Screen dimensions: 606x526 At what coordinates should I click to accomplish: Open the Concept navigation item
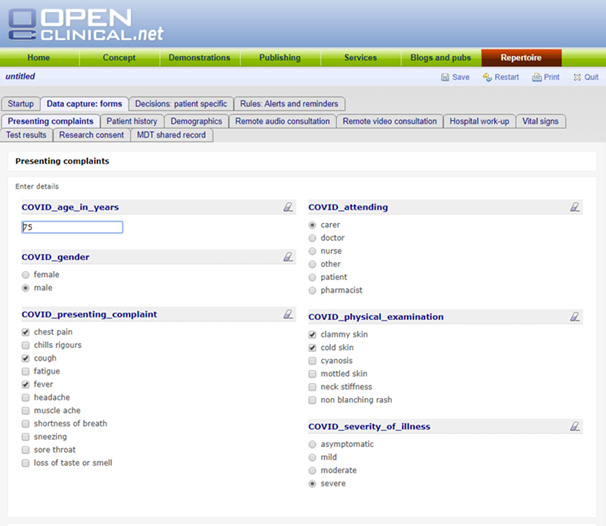(x=119, y=58)
